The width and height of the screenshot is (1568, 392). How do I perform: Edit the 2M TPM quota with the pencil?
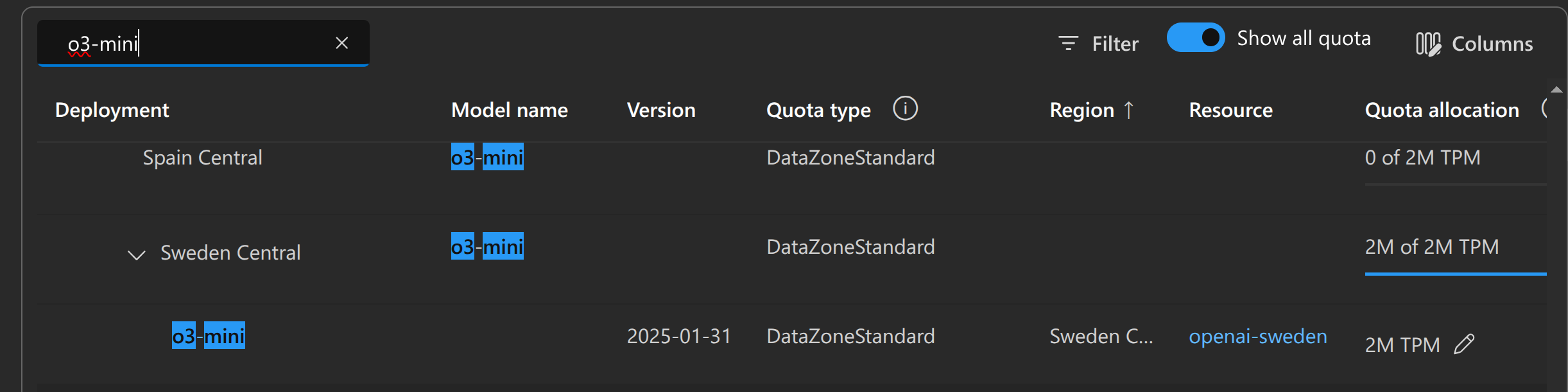click(1464, 344)
